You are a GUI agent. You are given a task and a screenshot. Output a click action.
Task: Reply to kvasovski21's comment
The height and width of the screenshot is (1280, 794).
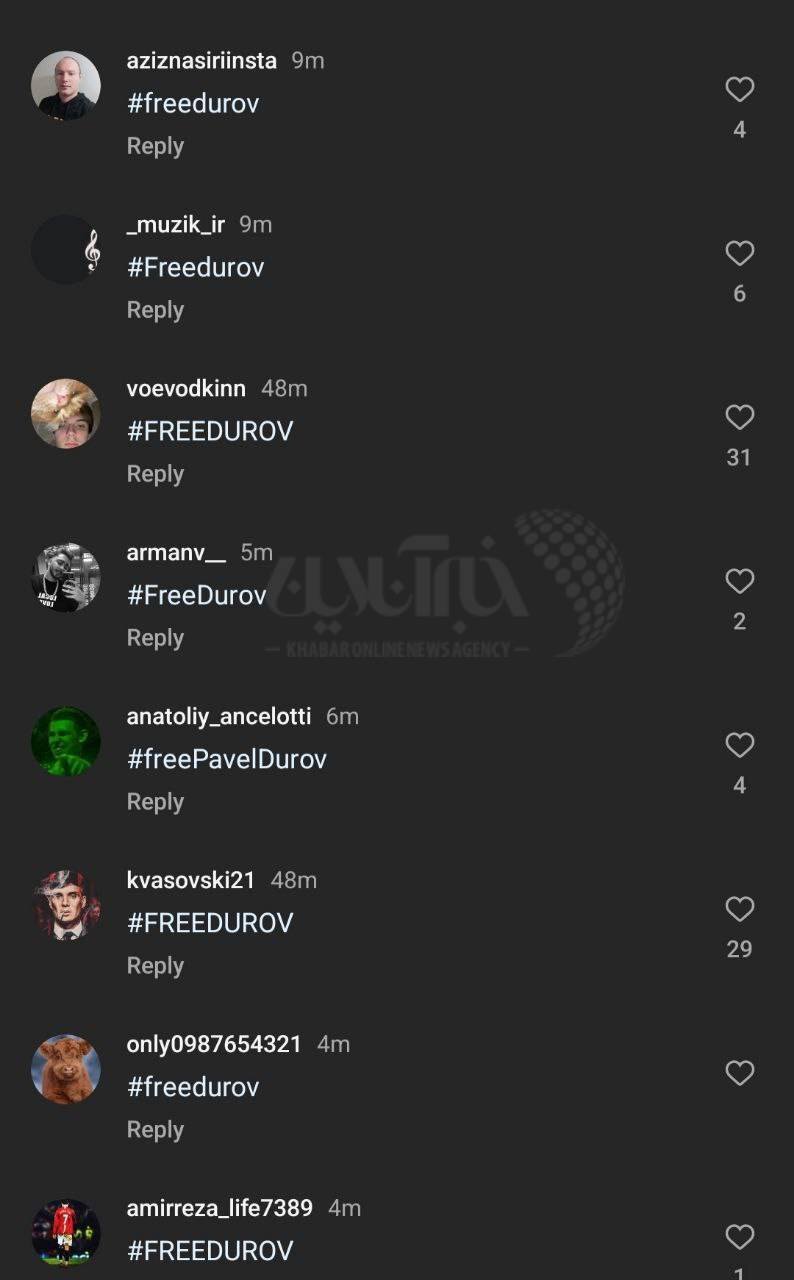[x=155, y=966]
